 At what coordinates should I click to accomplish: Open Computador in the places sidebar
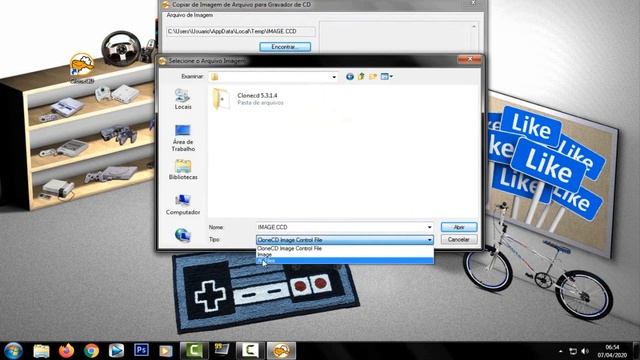pos(183,205)
